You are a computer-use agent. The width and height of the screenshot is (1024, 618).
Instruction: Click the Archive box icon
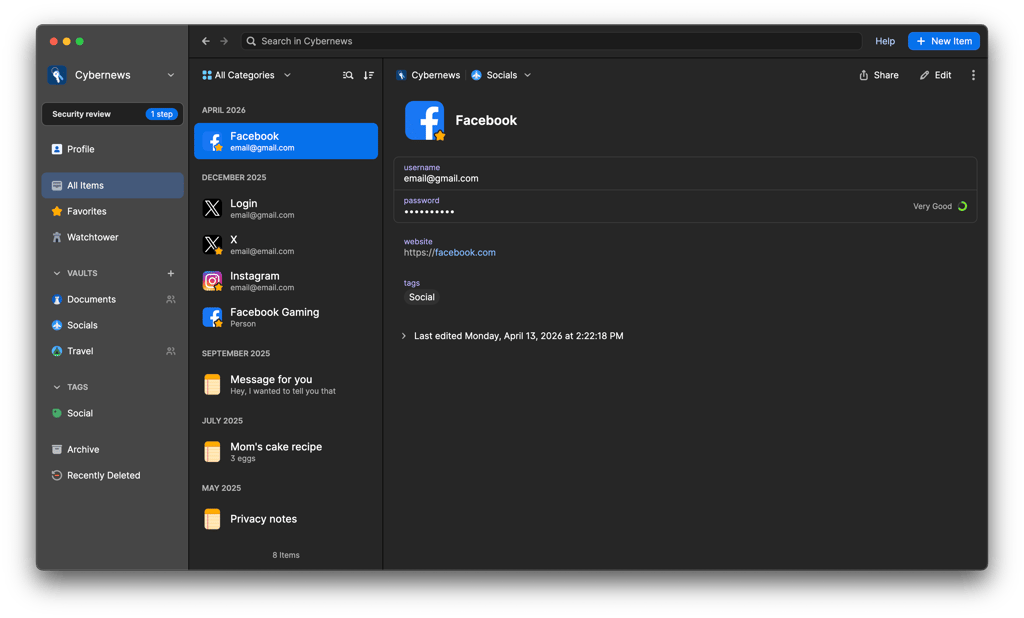click(x=57, y=449)
